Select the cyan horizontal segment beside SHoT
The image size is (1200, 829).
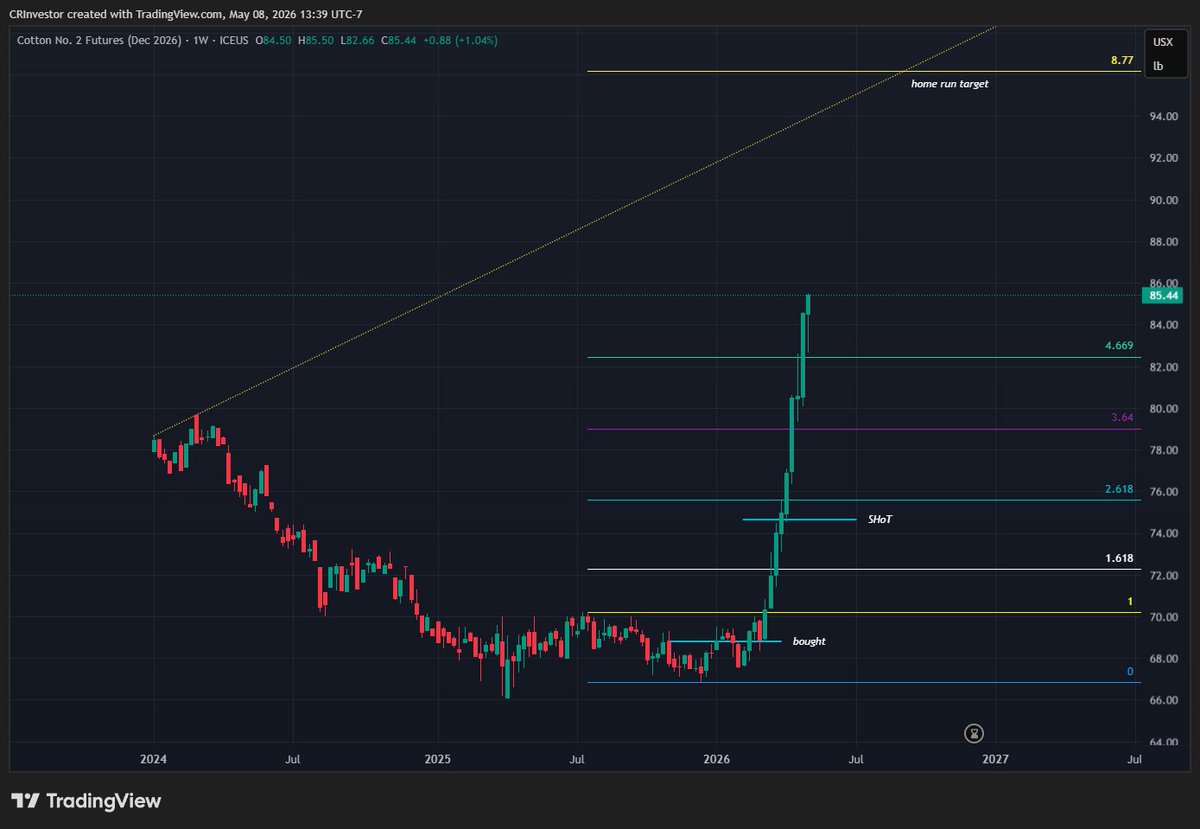click(x=799, y=519)
